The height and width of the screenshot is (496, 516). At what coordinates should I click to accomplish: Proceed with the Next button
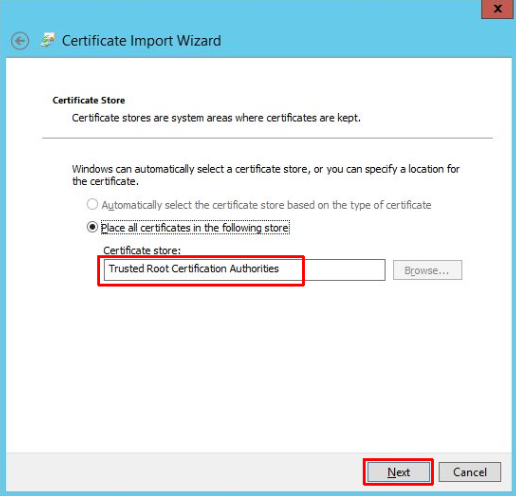coord(398,472)
